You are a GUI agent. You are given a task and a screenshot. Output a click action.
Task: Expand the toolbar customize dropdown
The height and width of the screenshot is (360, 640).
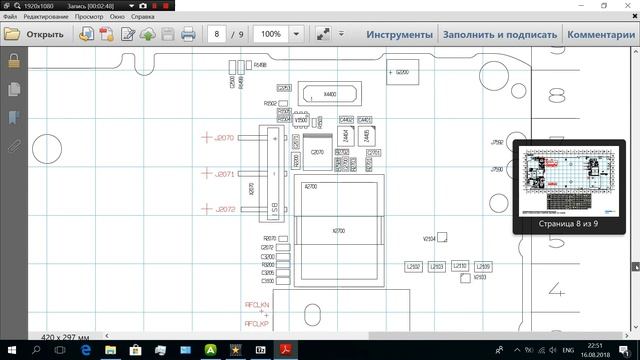(x=341, y=34)
